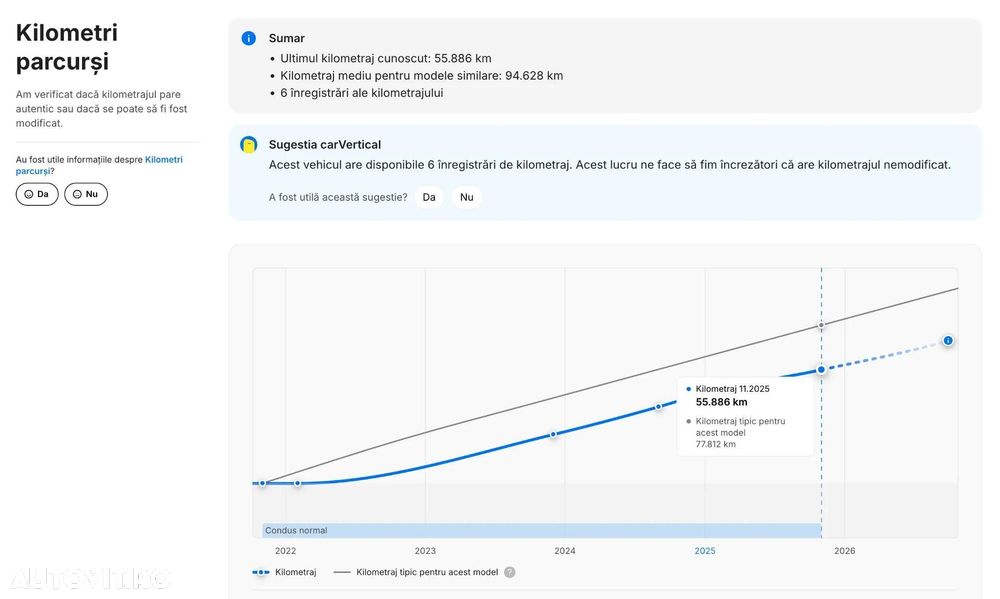Click the 2025 axis label
Screen dimensions: 1000x599
coord(705,551)
